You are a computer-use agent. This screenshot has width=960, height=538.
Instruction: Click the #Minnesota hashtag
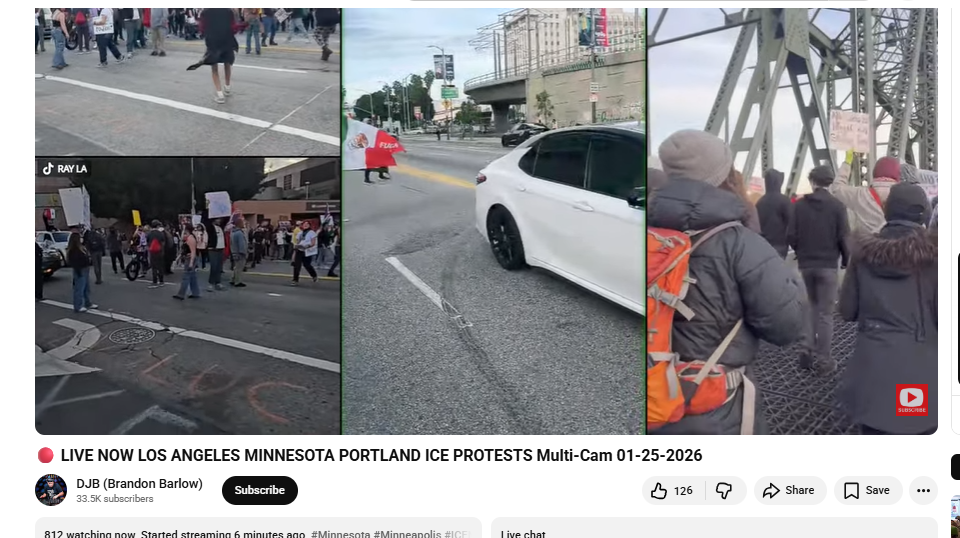(x=340, y=534)
